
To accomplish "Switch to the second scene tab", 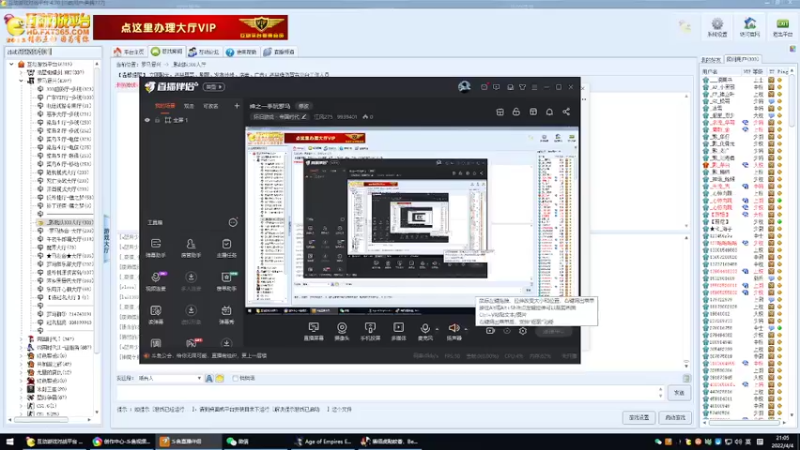I will 189,106.
